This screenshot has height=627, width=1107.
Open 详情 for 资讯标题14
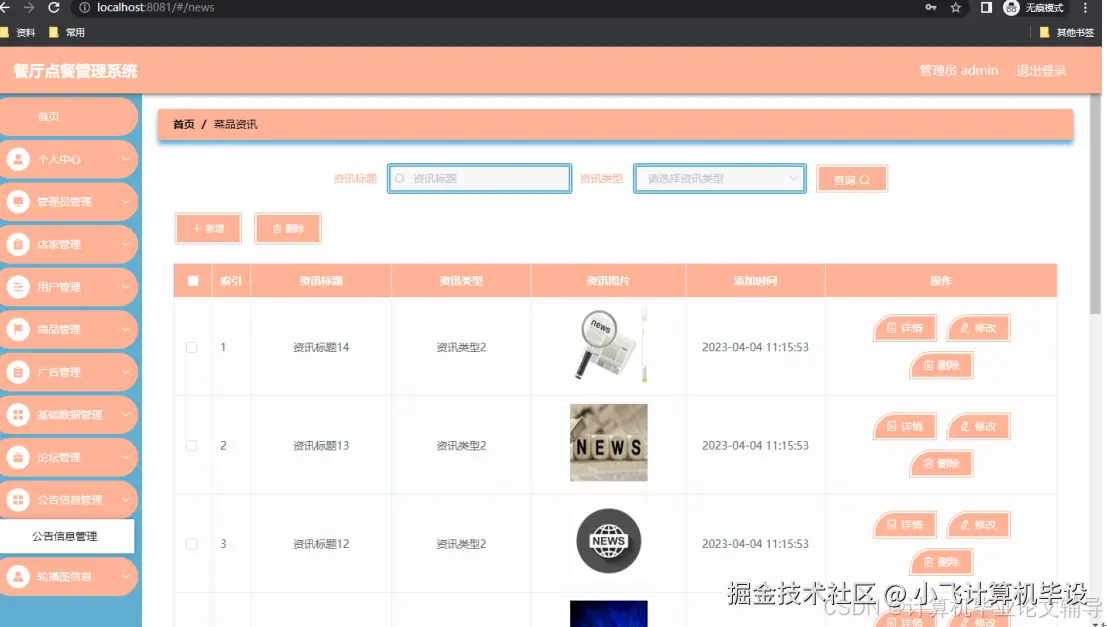pyautogui.click(x=905, y=328)
